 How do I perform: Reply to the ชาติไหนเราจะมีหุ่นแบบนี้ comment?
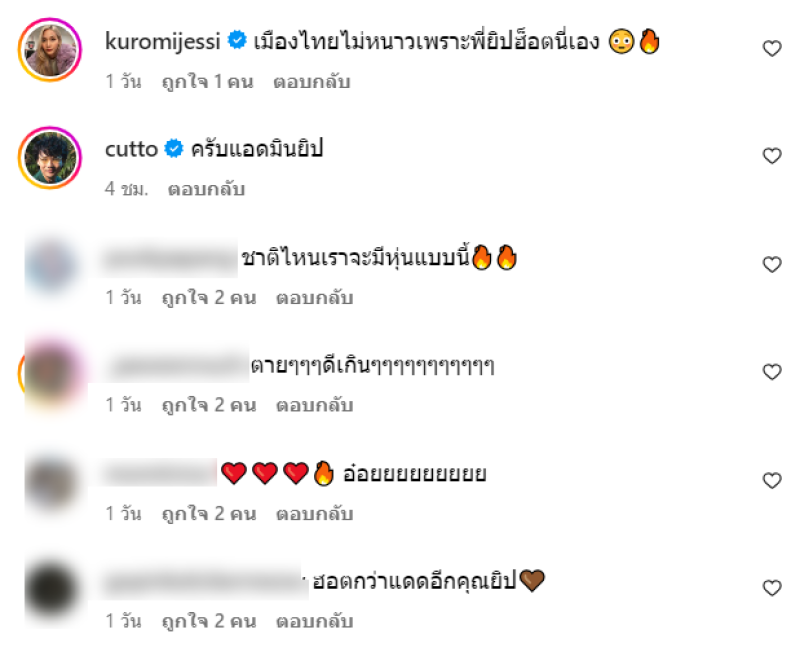(x=314, y=297)
